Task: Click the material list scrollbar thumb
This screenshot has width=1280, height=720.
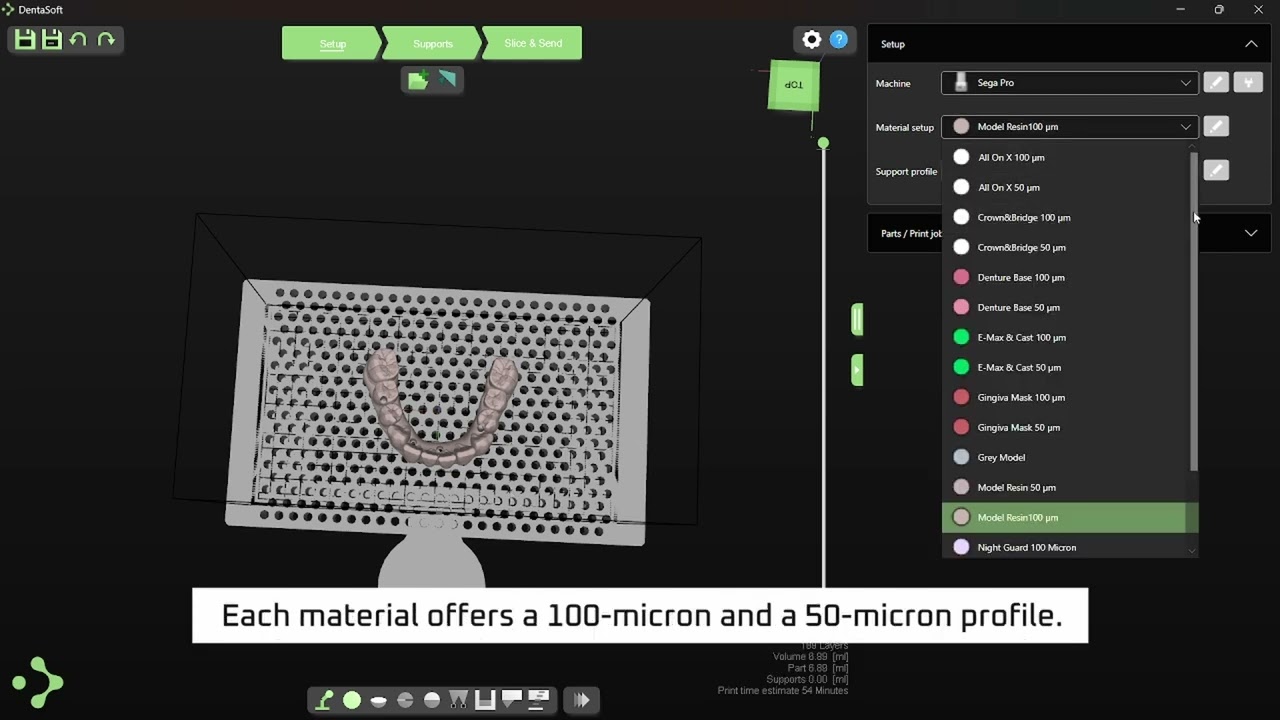Action: [1193, 312]
